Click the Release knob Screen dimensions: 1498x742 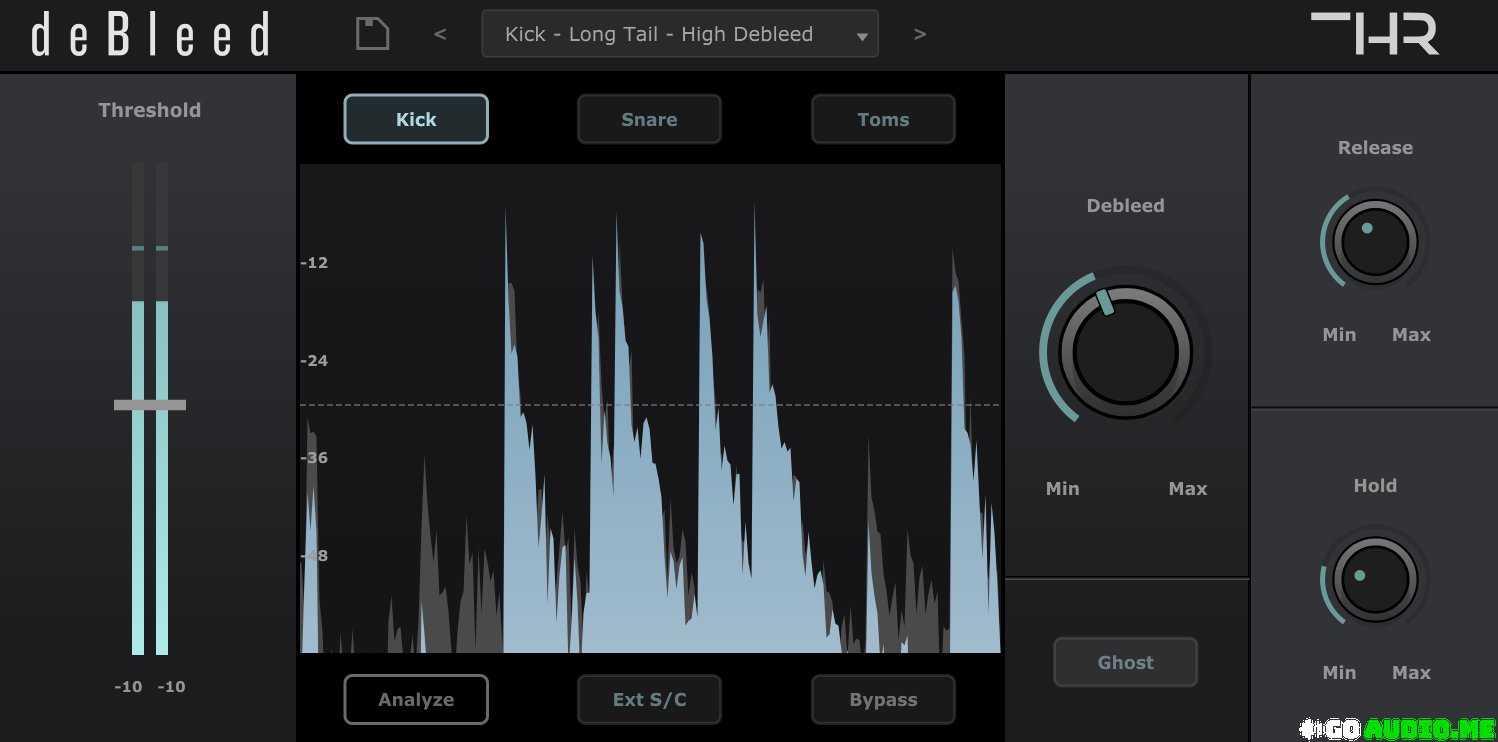point(1375,242)
